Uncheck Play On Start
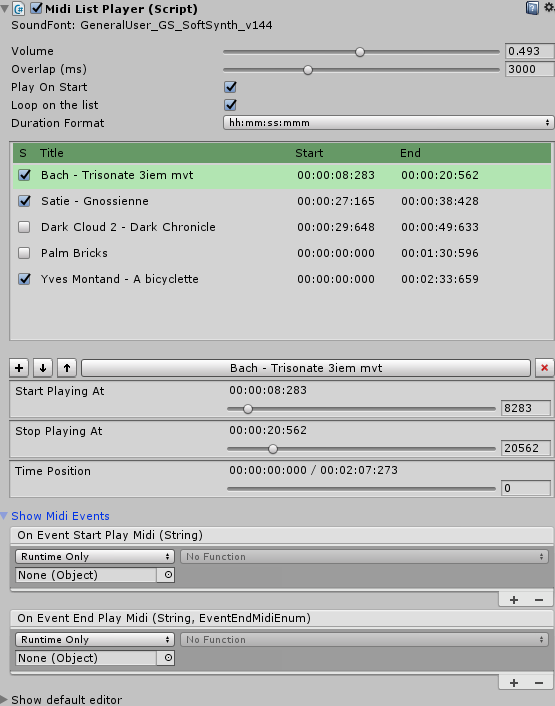Viewport: 555px width, 706px height. click(x=230, y=87)
